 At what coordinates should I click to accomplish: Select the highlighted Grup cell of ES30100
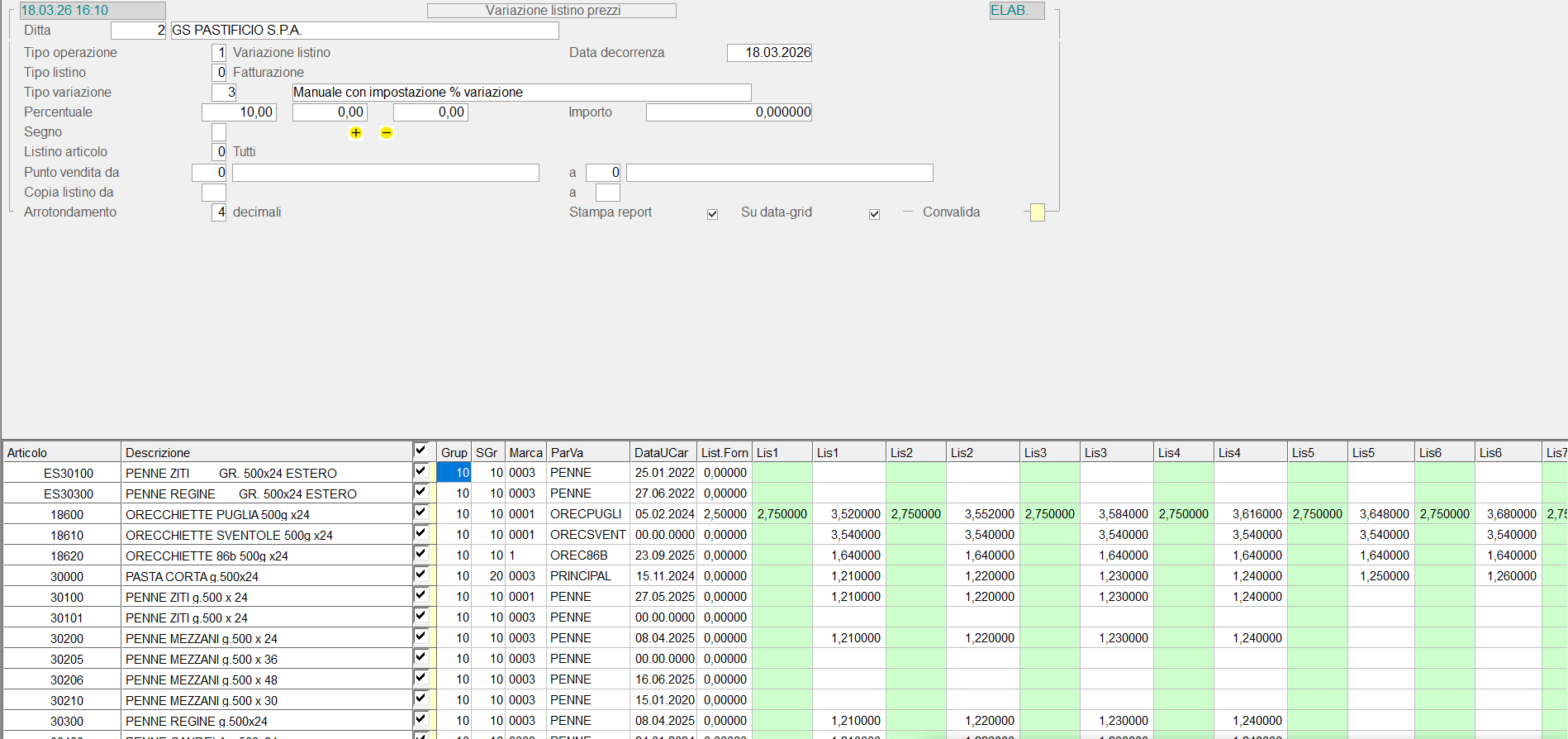[454, 473]
